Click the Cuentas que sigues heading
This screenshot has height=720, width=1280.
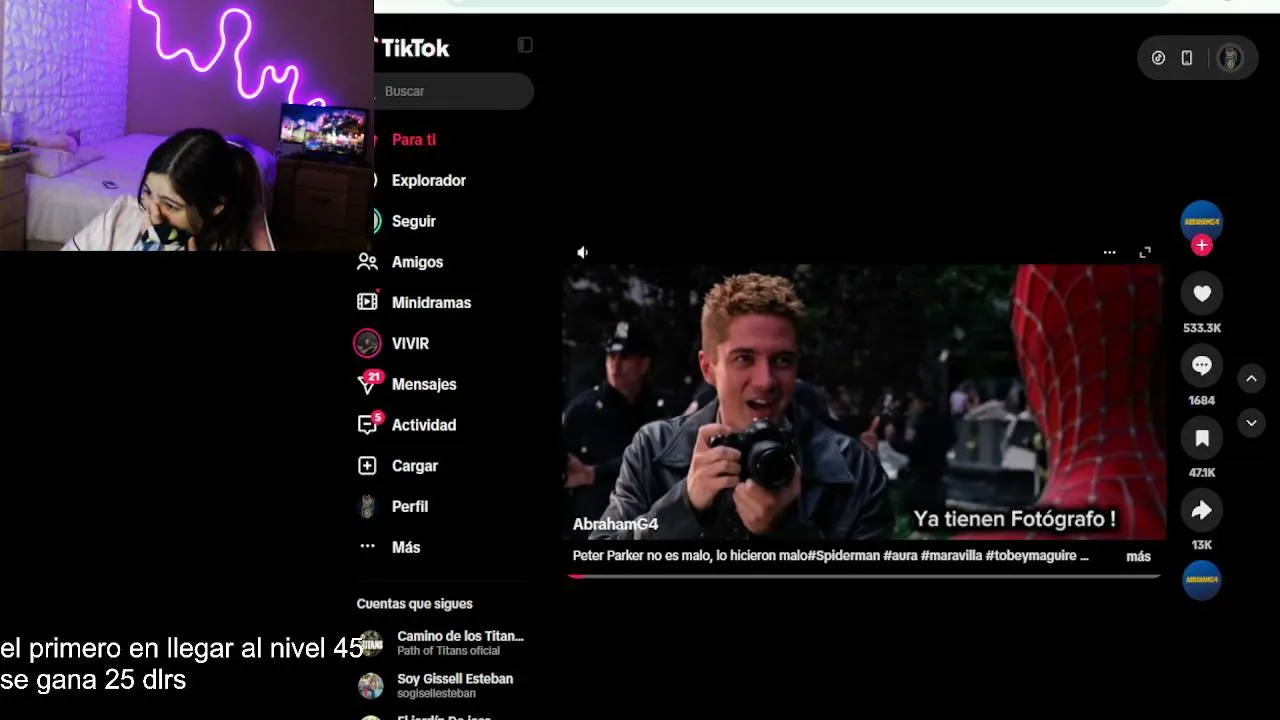[x=414, y=604]
